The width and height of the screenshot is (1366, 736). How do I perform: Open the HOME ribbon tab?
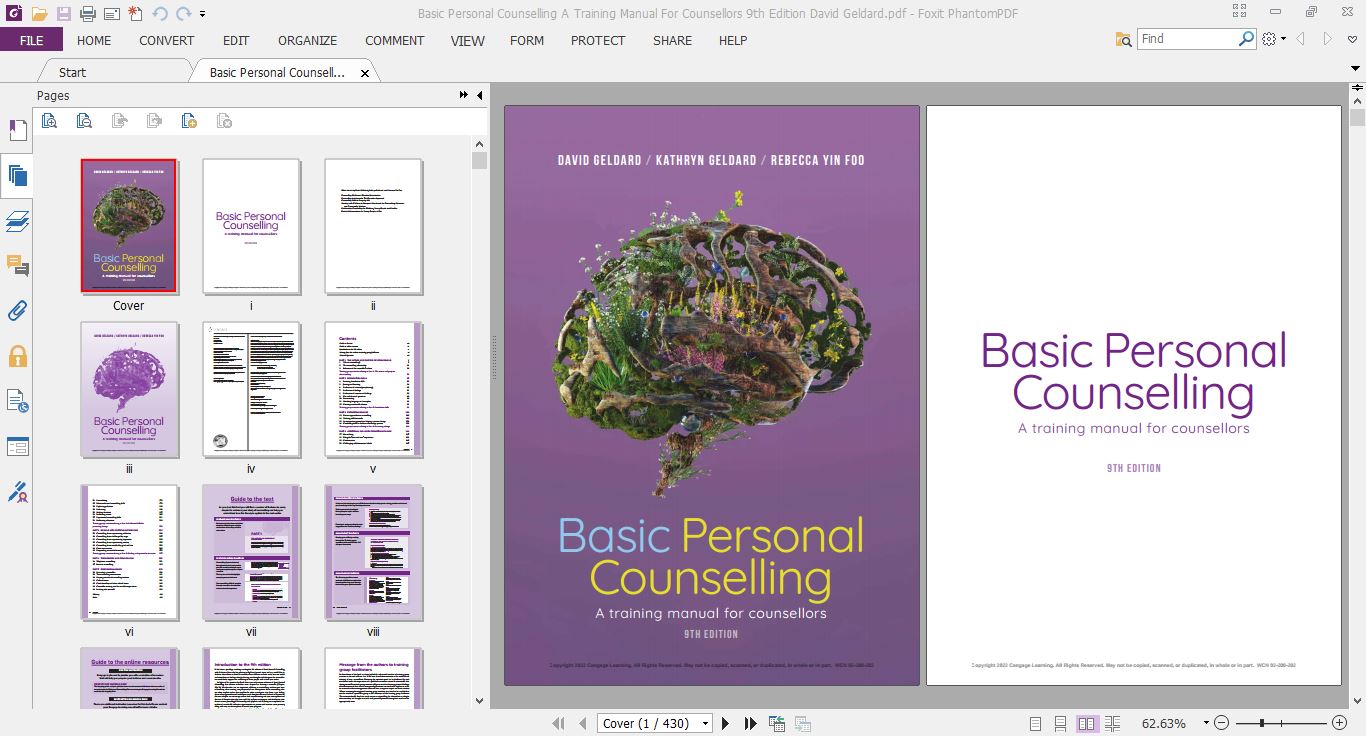94,40
